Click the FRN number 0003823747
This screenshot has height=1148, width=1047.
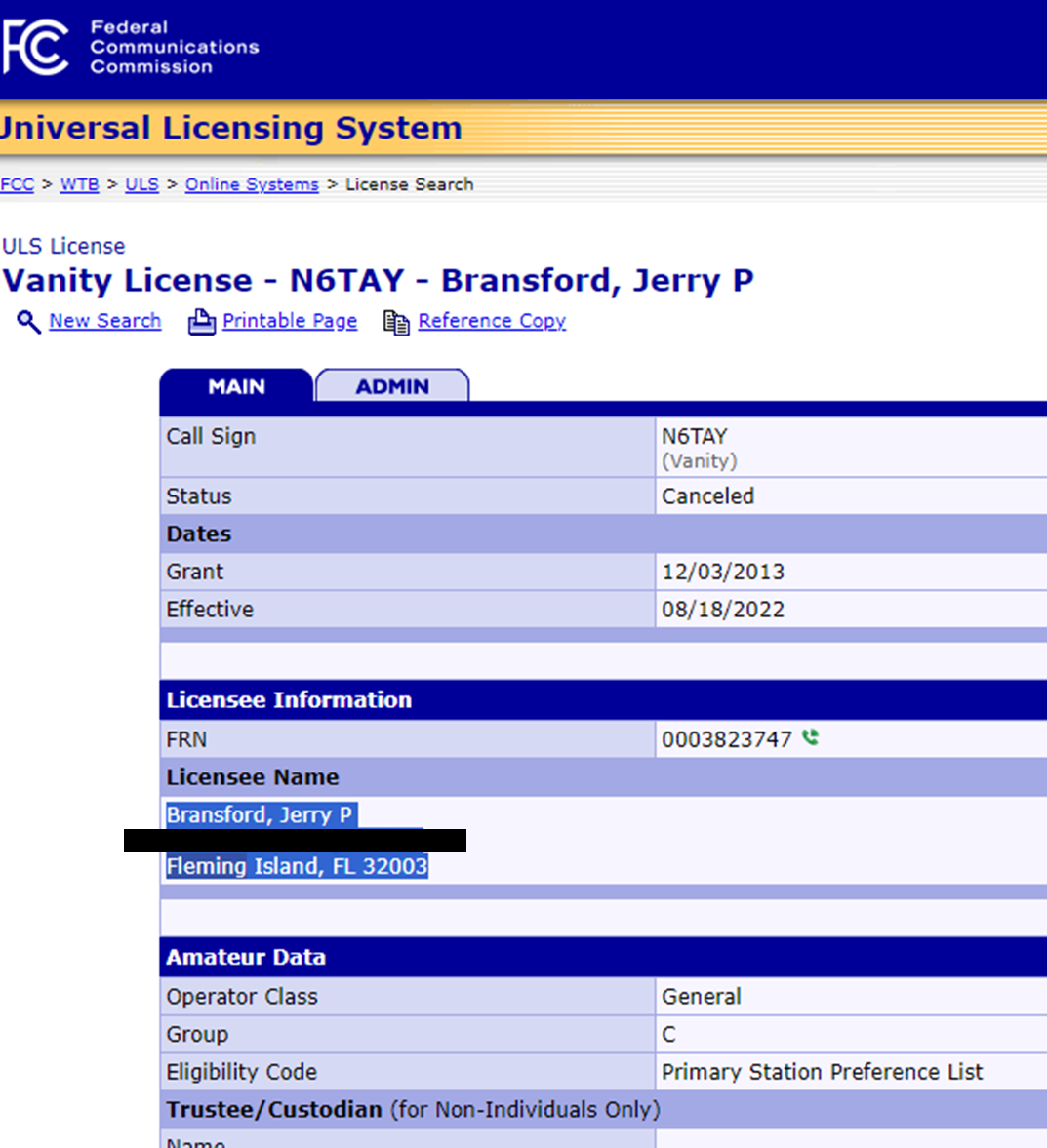coord(726,739)
